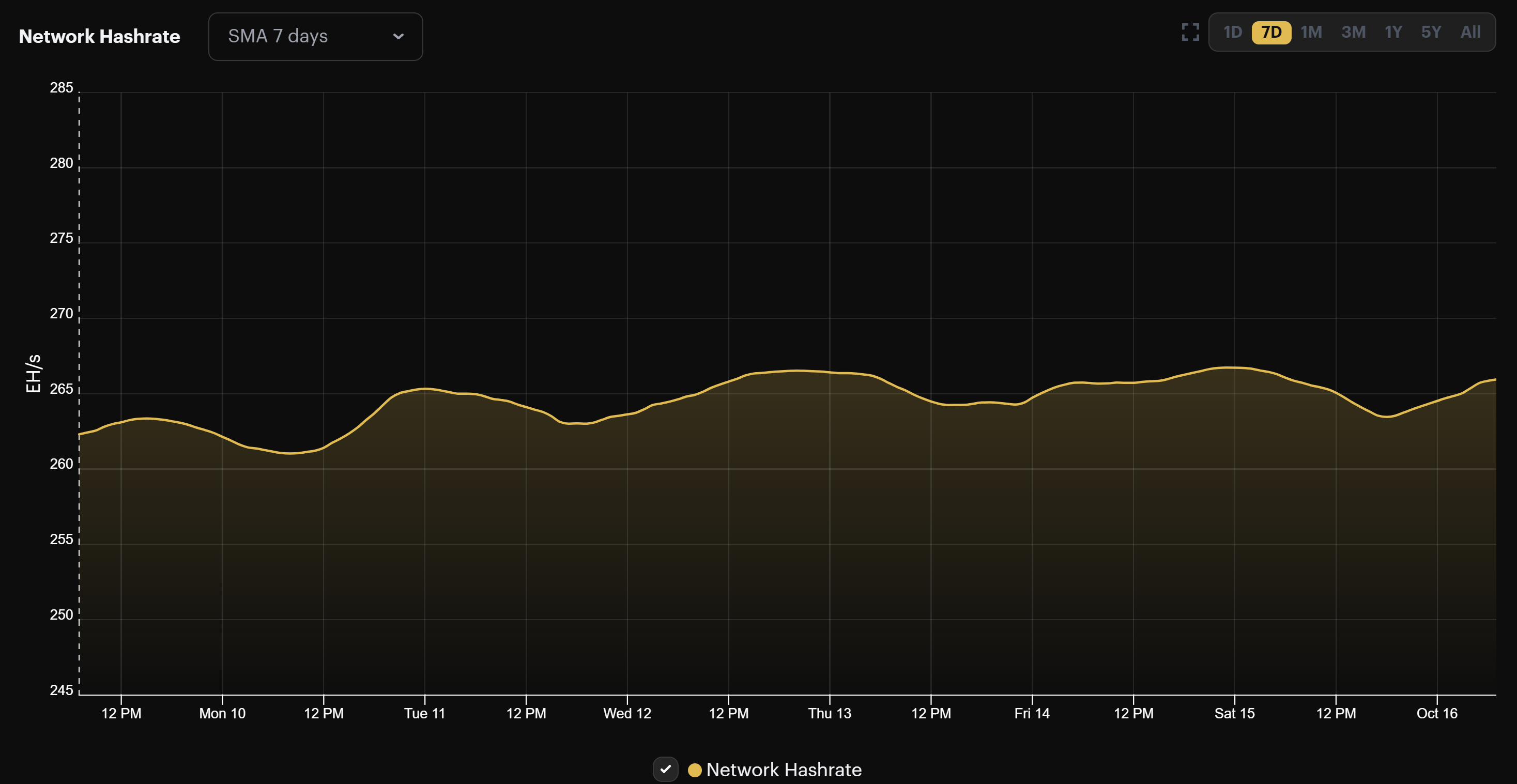Image resolution: width=1517 pixels, height=784 pixels.
Task: Switch to 5Y time range
Action: tap(1431, 33)
